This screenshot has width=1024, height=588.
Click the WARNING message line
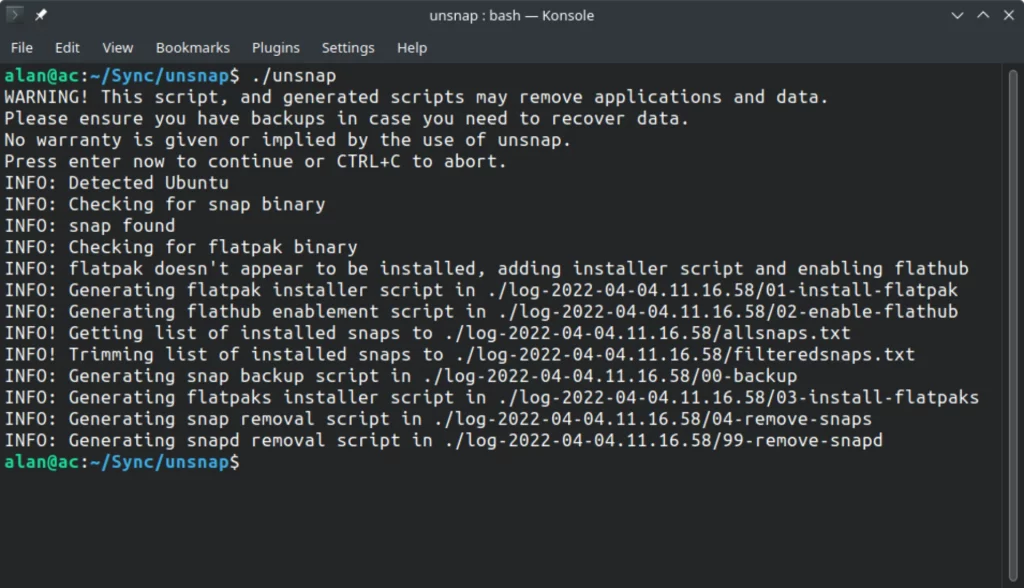point(416,97)
